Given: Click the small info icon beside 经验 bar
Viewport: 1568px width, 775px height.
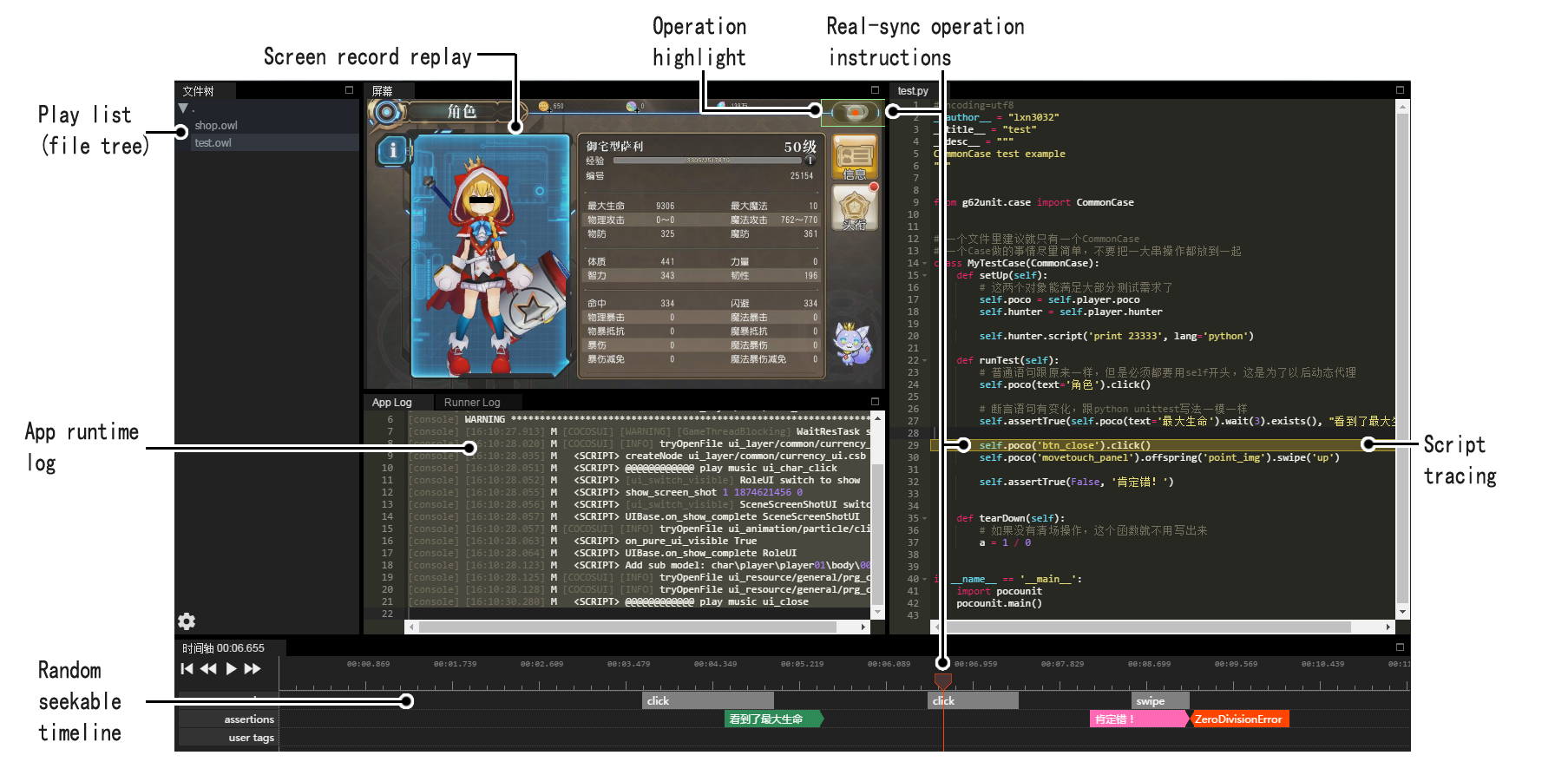Looking at the screenshot, I should click(810, 161).
